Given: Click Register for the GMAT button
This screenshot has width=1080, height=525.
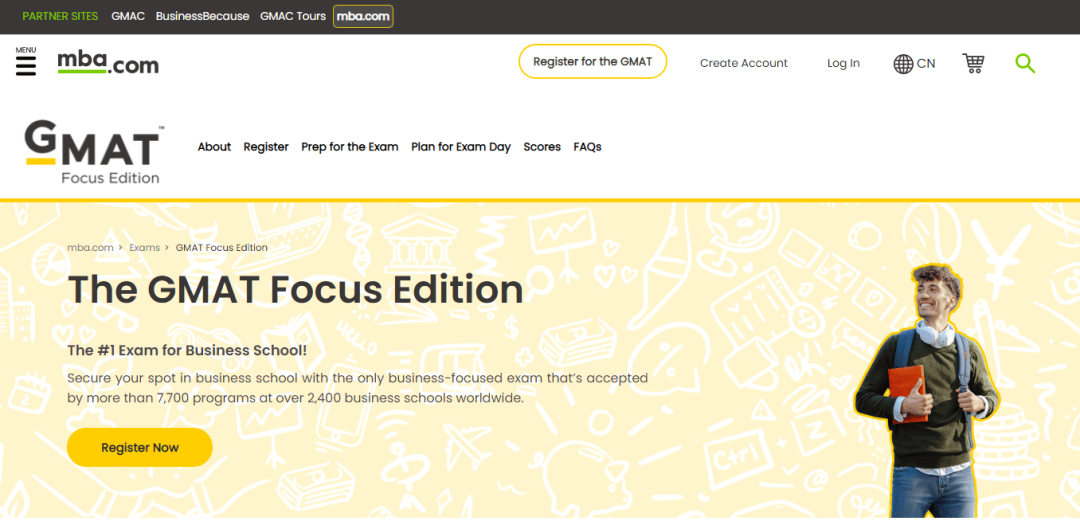Looking at the screenshot, I should 592,61.
